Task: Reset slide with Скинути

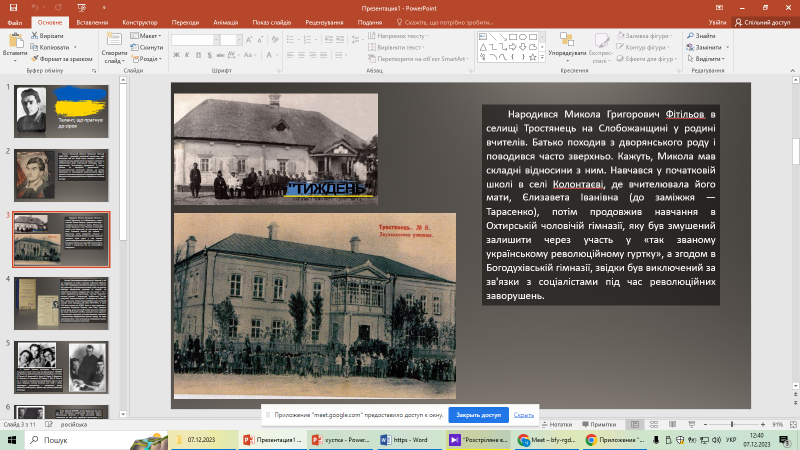Action: 146,47
